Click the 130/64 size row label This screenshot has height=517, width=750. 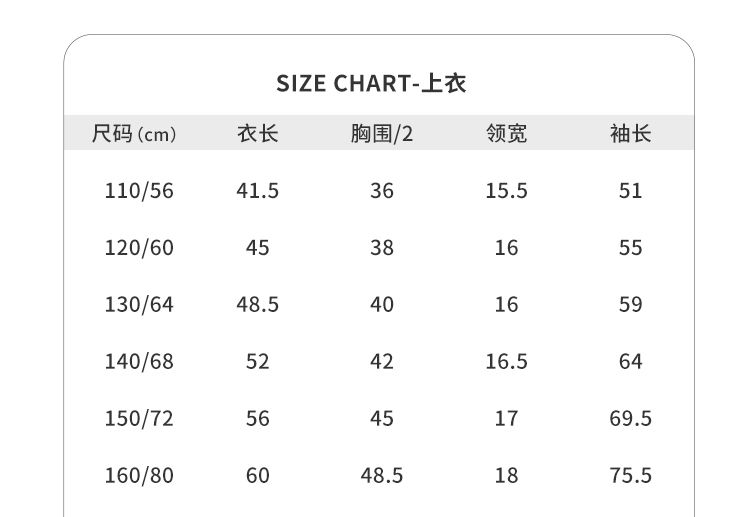139,305
